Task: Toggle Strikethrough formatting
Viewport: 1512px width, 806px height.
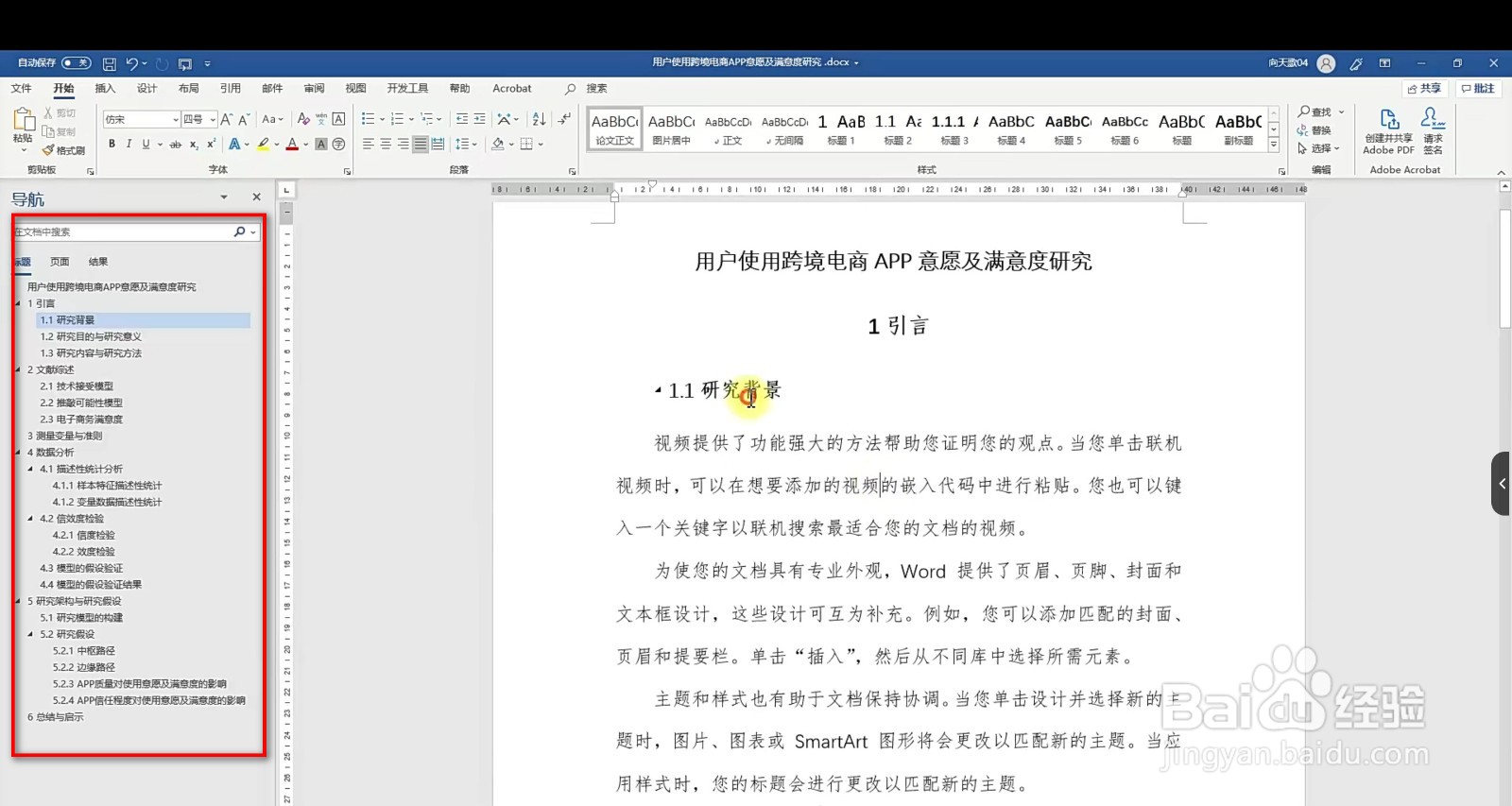Action: tap(175, 145)
